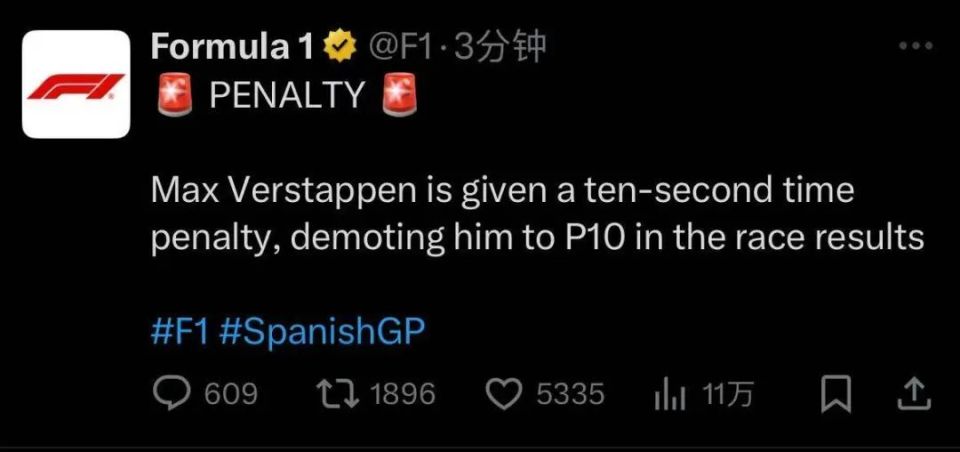960x452 pixels.
Task: Open the #F1 hashtag
Action: point(179,332)
